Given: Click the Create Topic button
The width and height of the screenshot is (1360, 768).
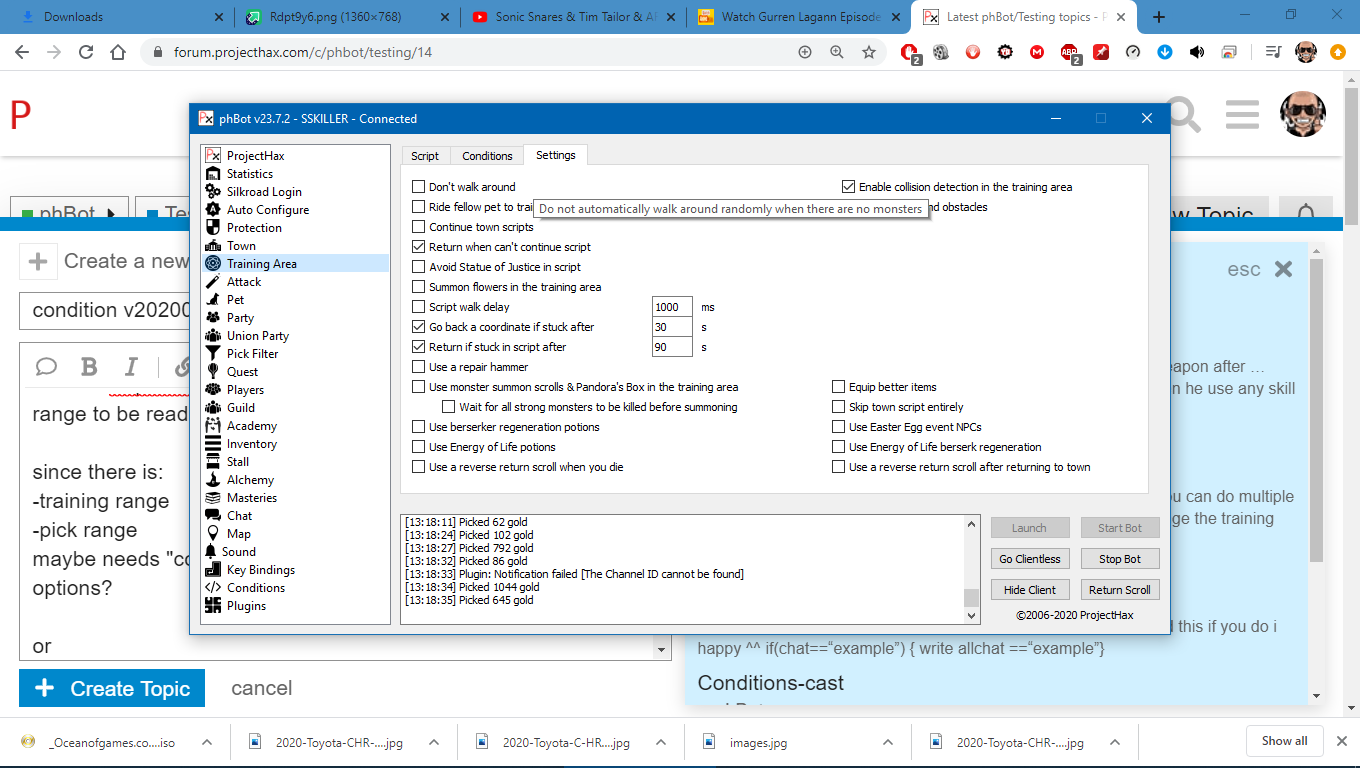Looking at the screenshot, I should pos(112,688).
